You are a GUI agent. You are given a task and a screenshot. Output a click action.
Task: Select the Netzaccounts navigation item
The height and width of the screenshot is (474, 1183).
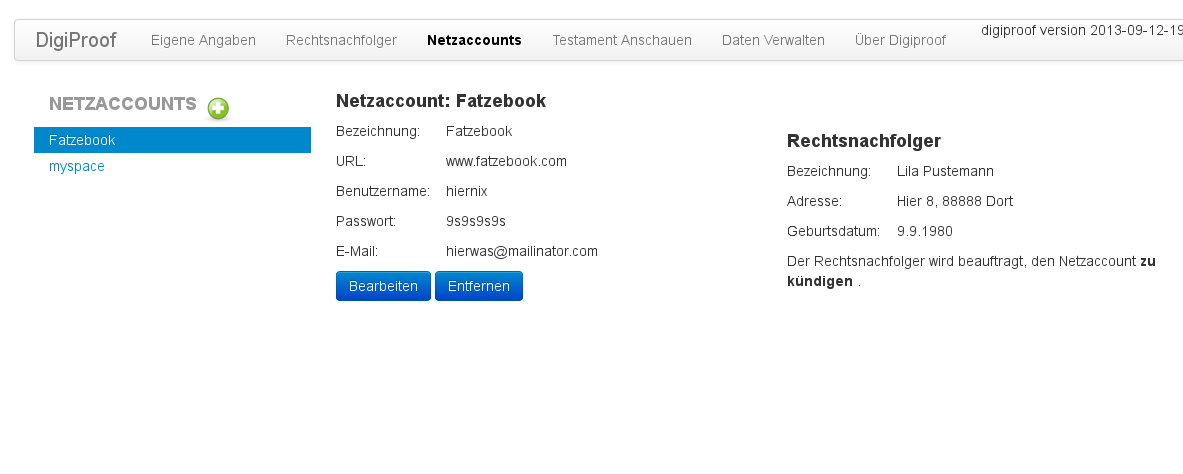point(474,40)
